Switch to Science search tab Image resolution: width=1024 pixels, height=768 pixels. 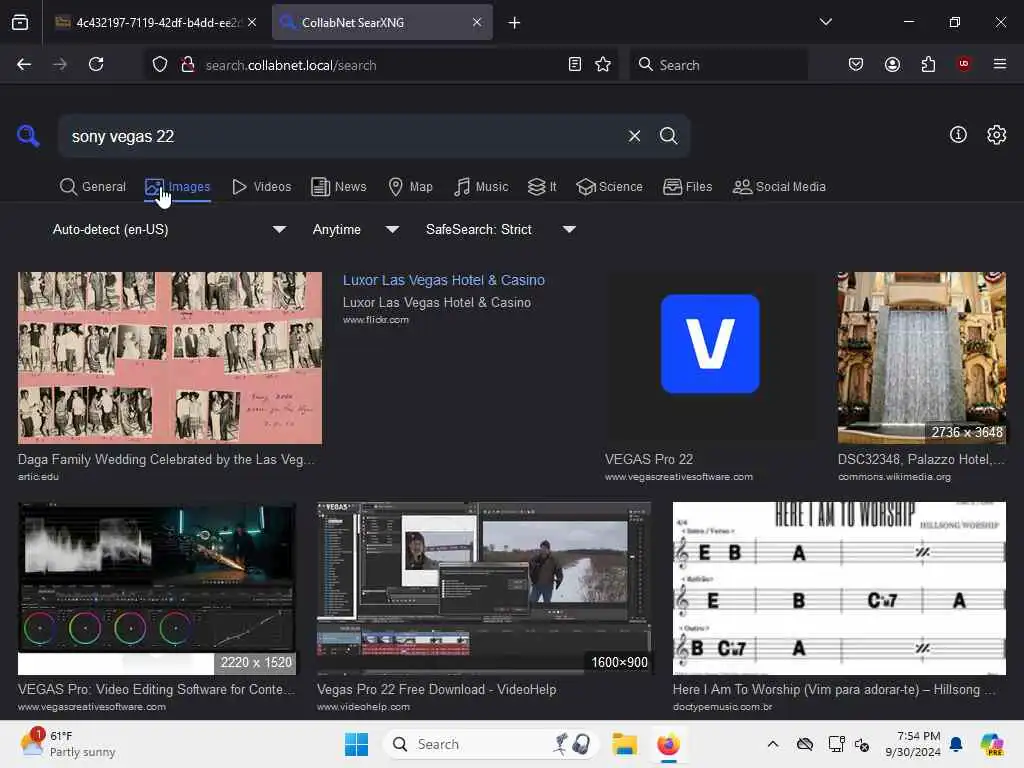click(x=609, y=187)
